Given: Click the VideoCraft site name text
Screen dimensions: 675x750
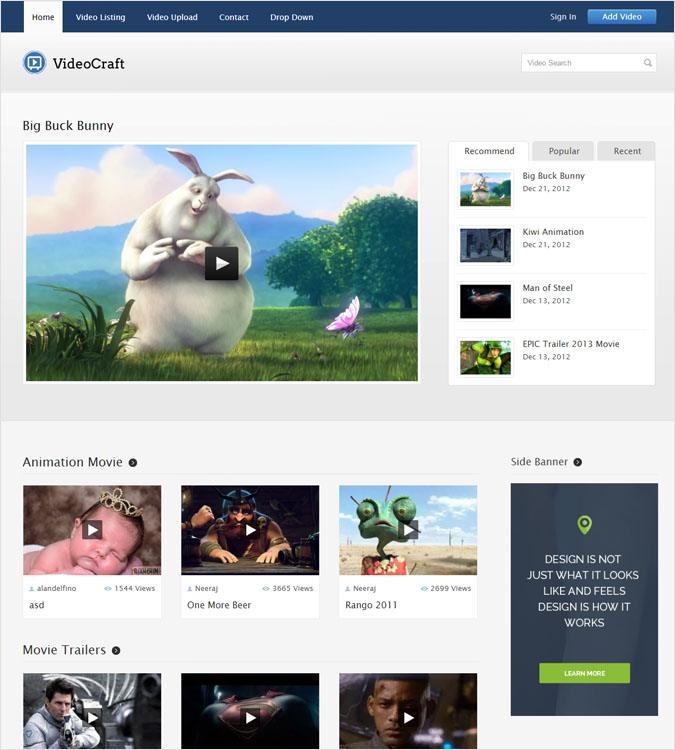Looking at the screenshot, I should 89,63.
